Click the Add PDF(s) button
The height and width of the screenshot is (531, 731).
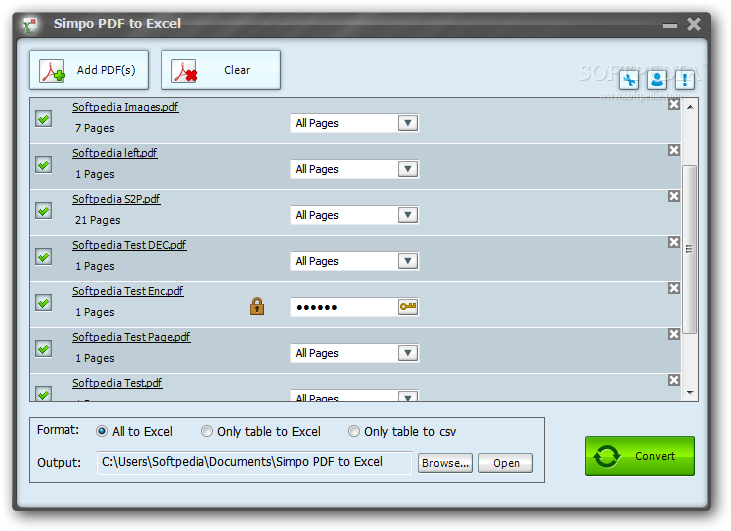(89, 70)
